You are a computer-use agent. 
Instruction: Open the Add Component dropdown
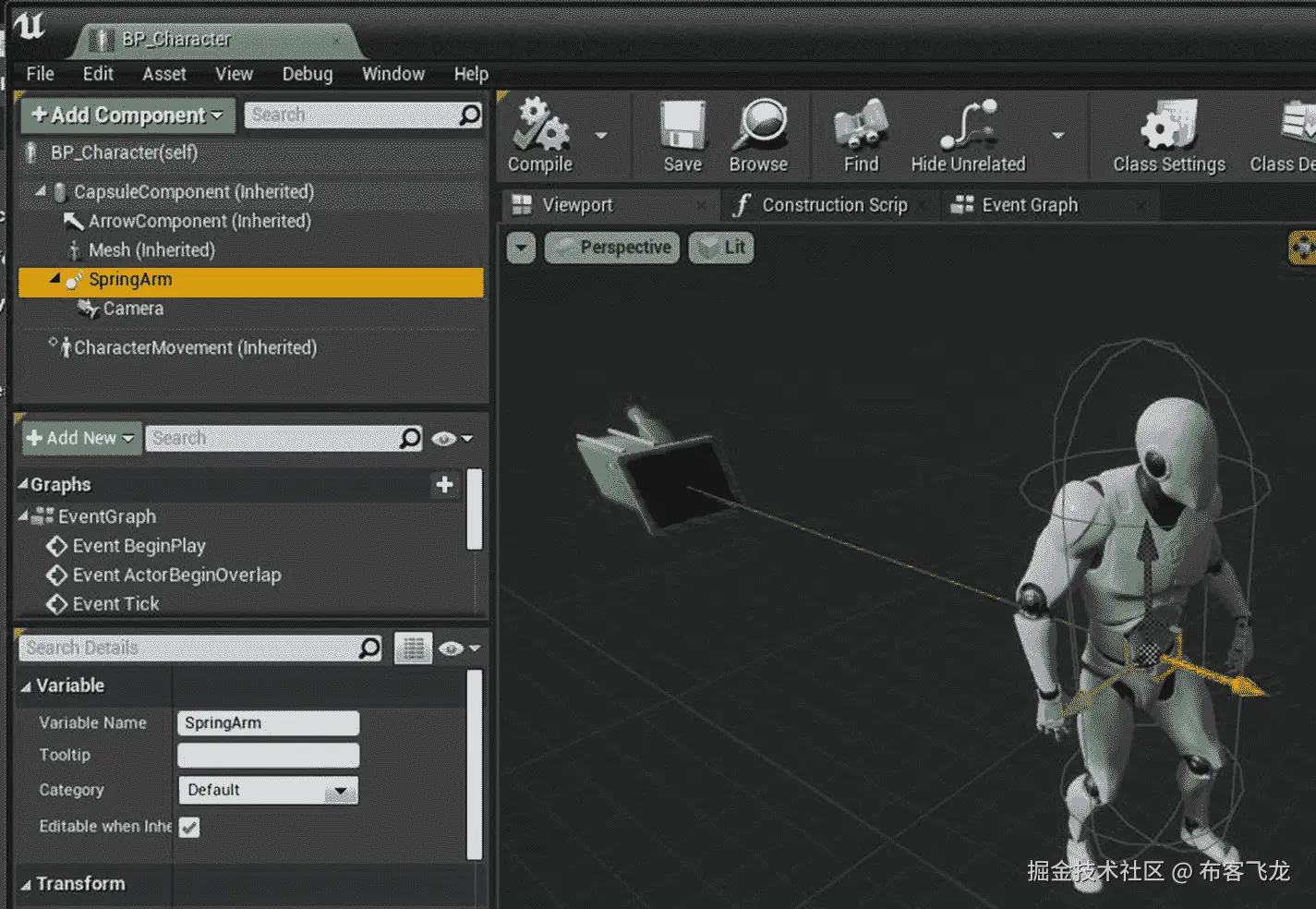tap(127, 115)
